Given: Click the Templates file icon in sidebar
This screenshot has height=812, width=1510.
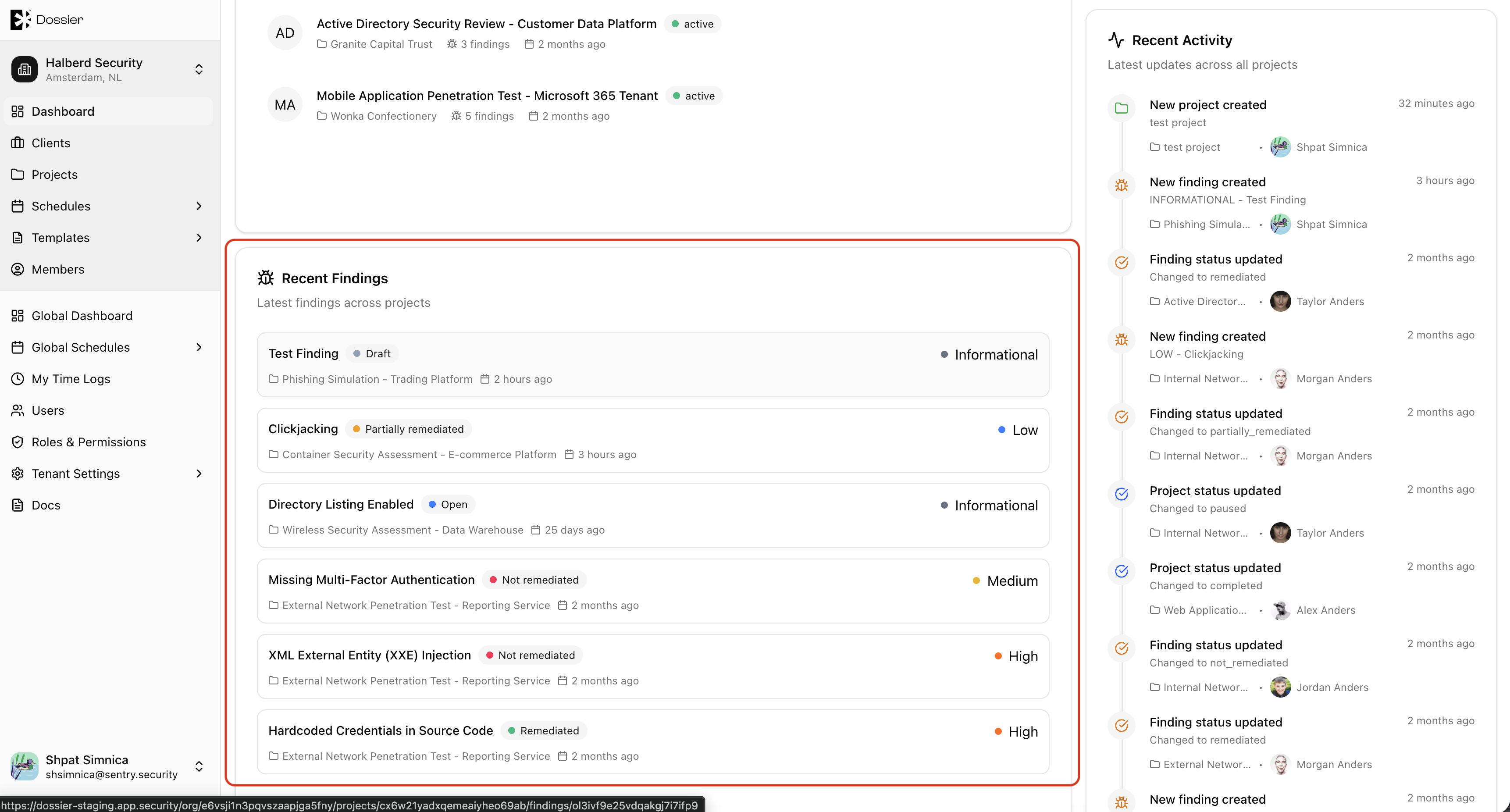Looking at the screenshot, I should [18, 238].
